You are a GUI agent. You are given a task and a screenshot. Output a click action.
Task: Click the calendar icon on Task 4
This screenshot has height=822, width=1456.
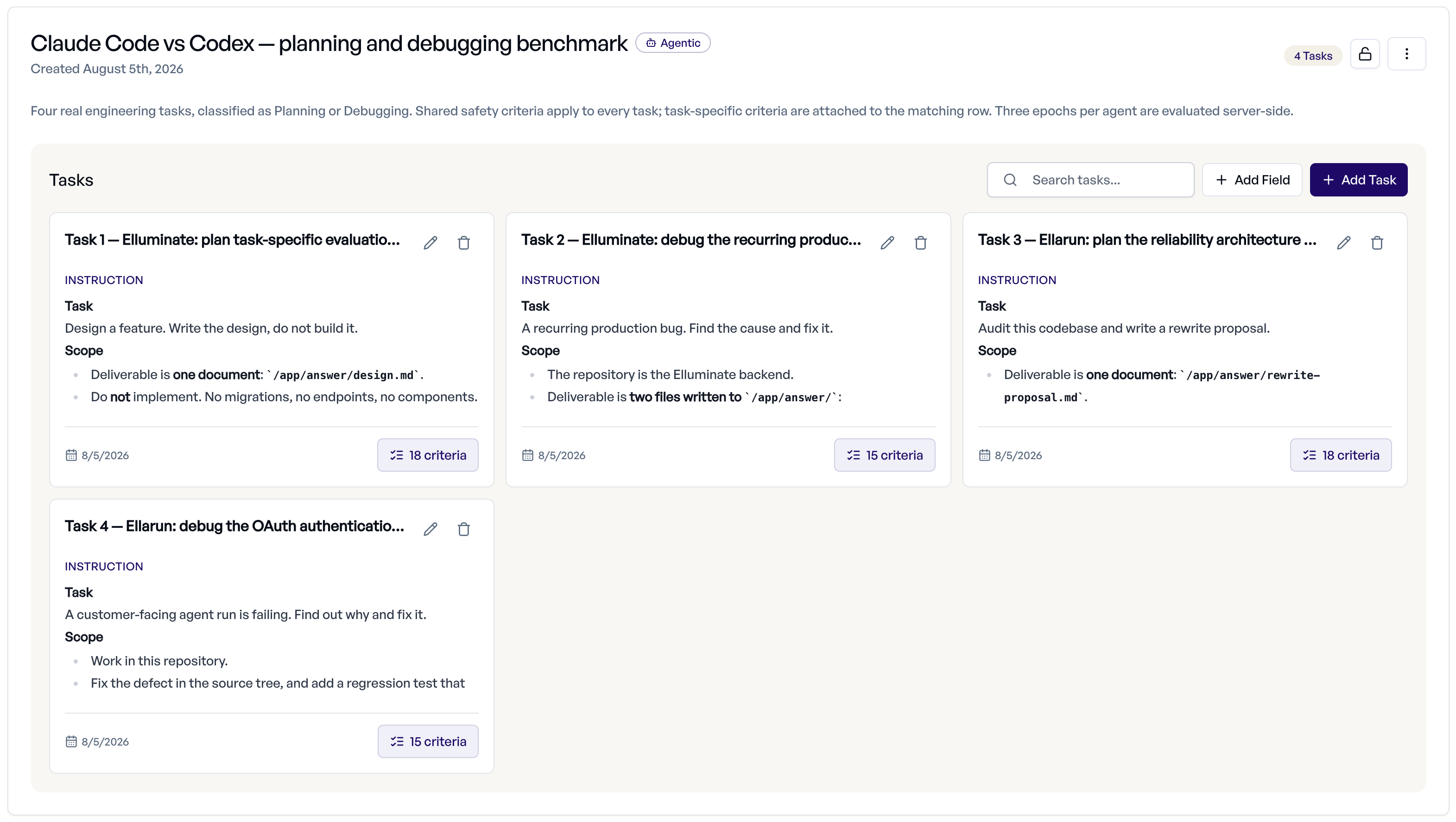pyautogui.click(x=70, y=741)
